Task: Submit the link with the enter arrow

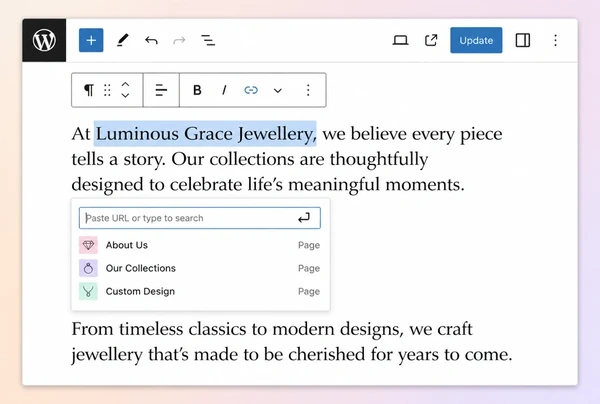Action: [x=304, y=218]
